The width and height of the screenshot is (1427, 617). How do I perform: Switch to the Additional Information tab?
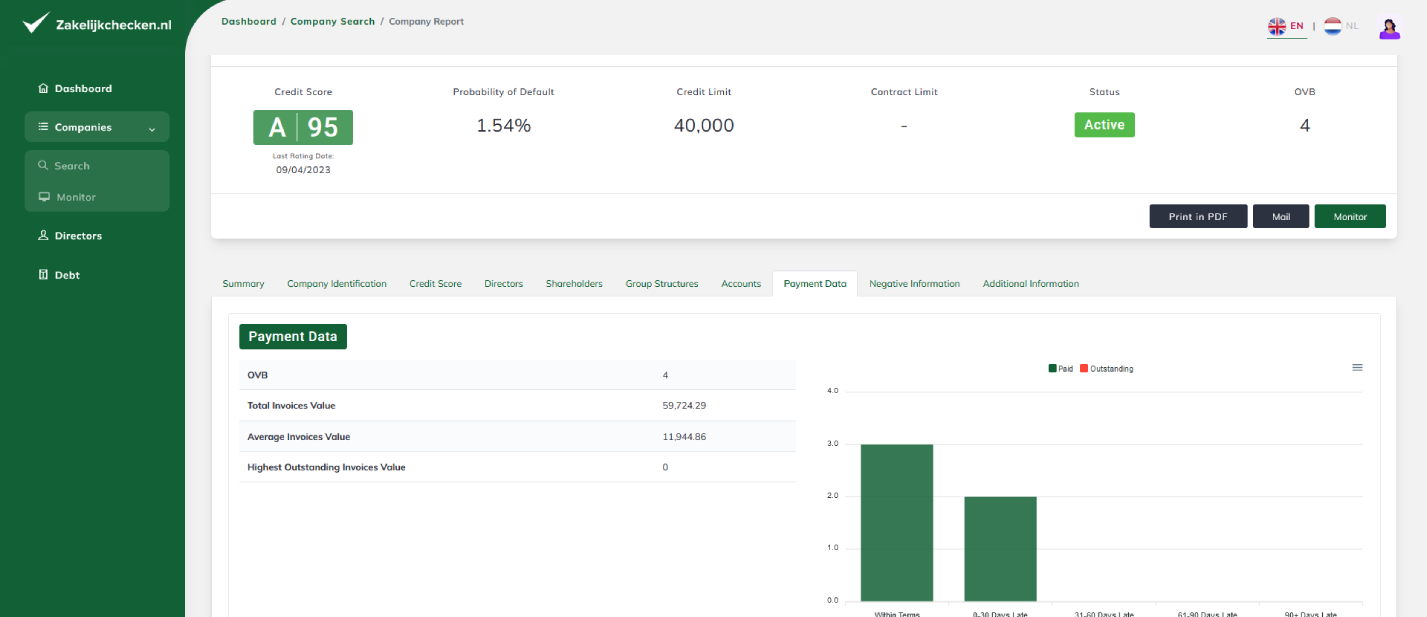click(x=1031, y=284)
